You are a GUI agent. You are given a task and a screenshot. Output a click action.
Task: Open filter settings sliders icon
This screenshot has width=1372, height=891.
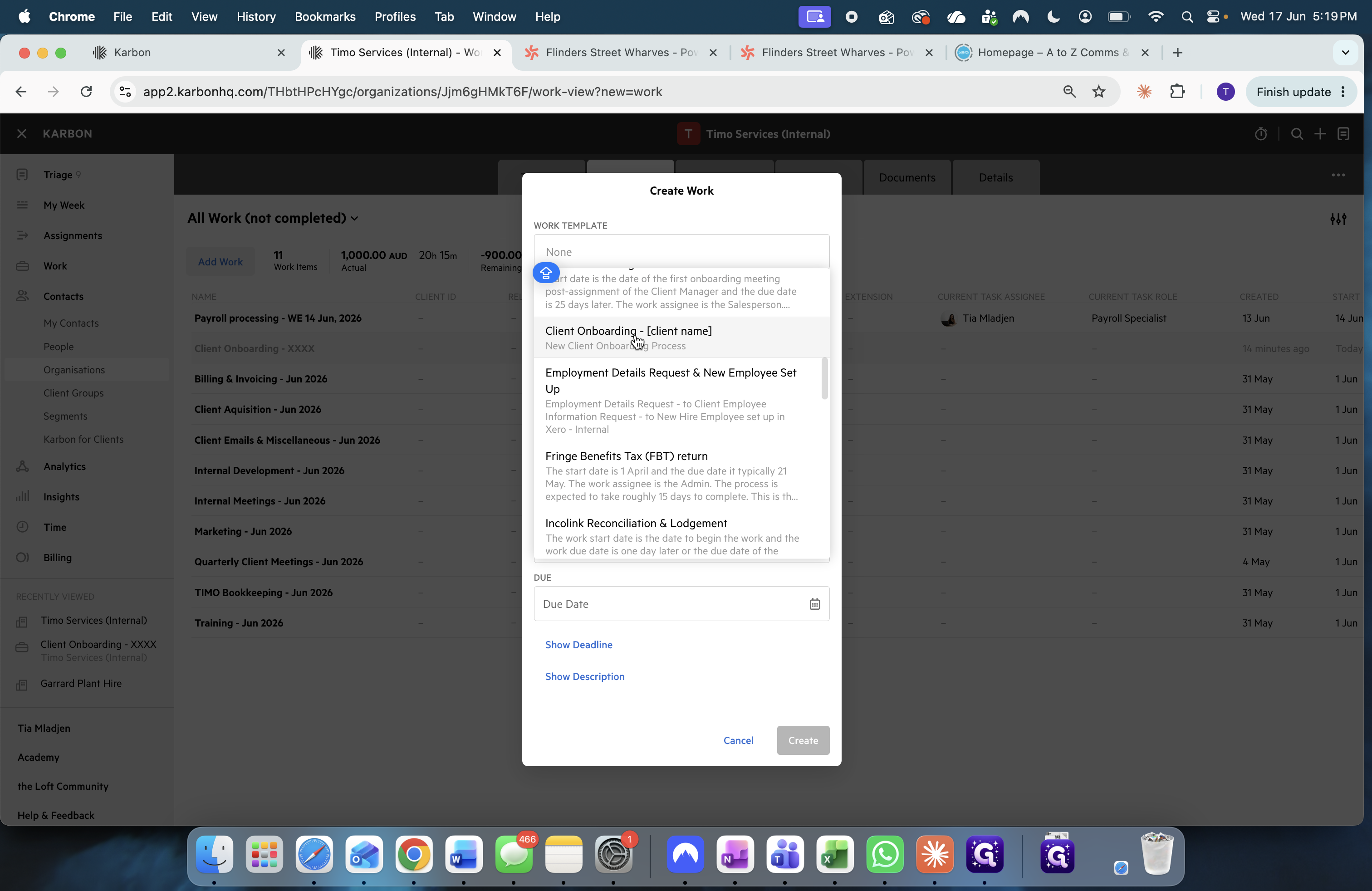coord(1338,219)
